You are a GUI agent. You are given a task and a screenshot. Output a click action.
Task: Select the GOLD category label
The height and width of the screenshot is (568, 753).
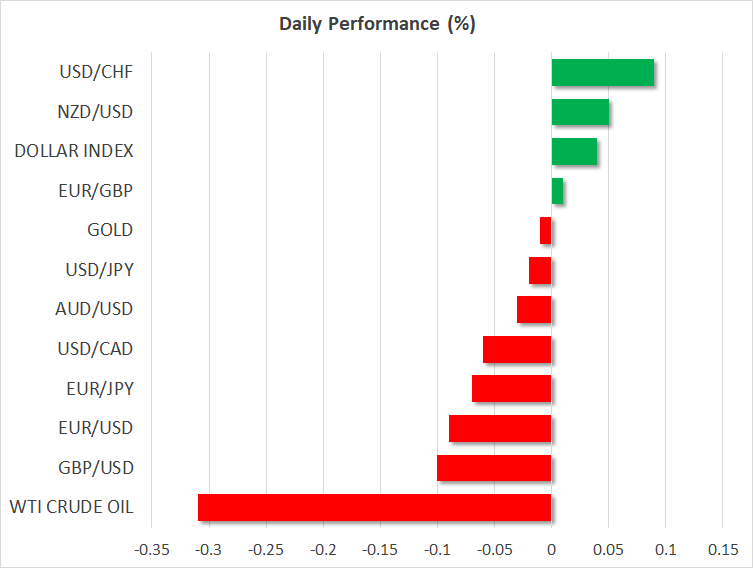point(110,230)
